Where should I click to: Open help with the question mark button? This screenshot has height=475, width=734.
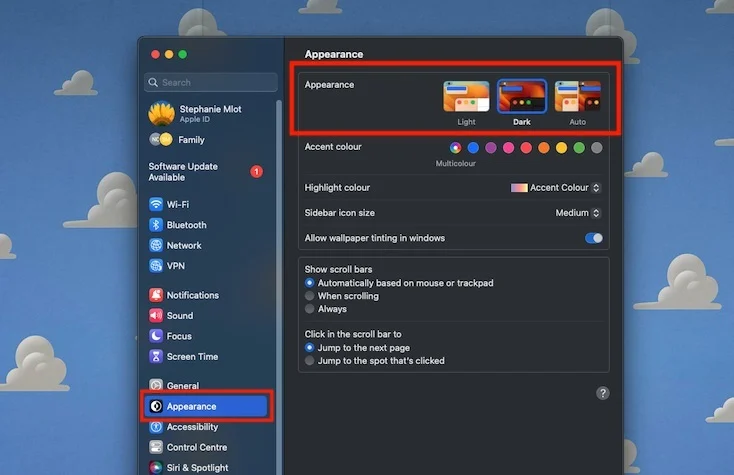tap(603, 393)
